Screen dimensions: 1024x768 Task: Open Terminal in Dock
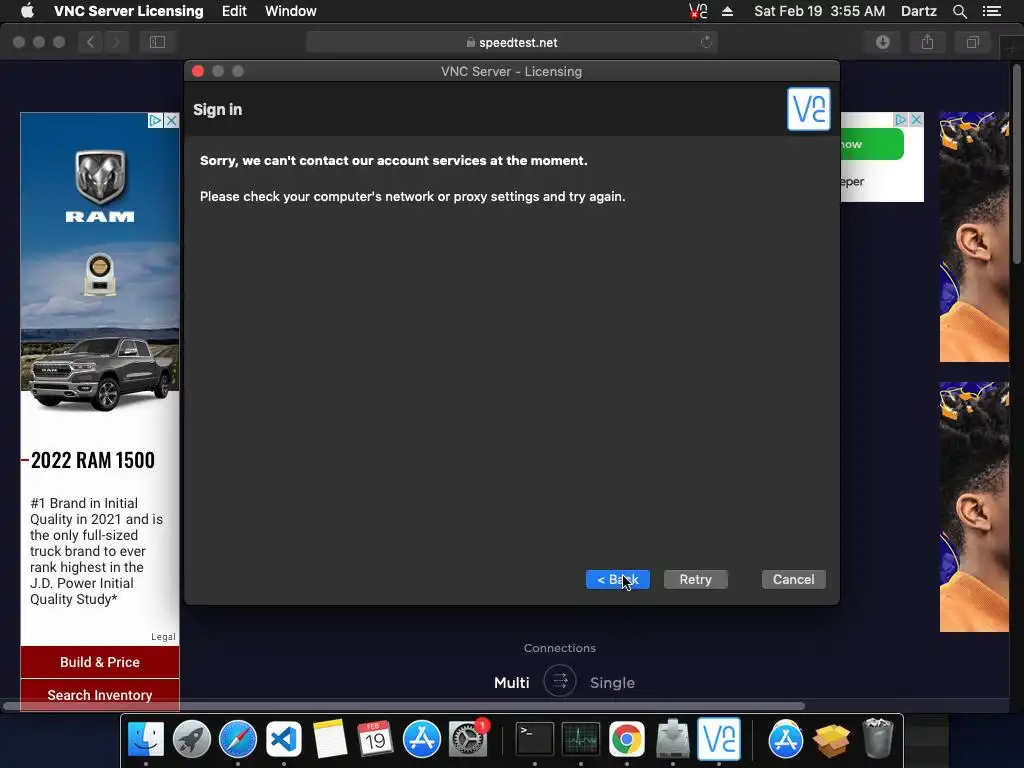pyautogui.click(x=535, y=739)
